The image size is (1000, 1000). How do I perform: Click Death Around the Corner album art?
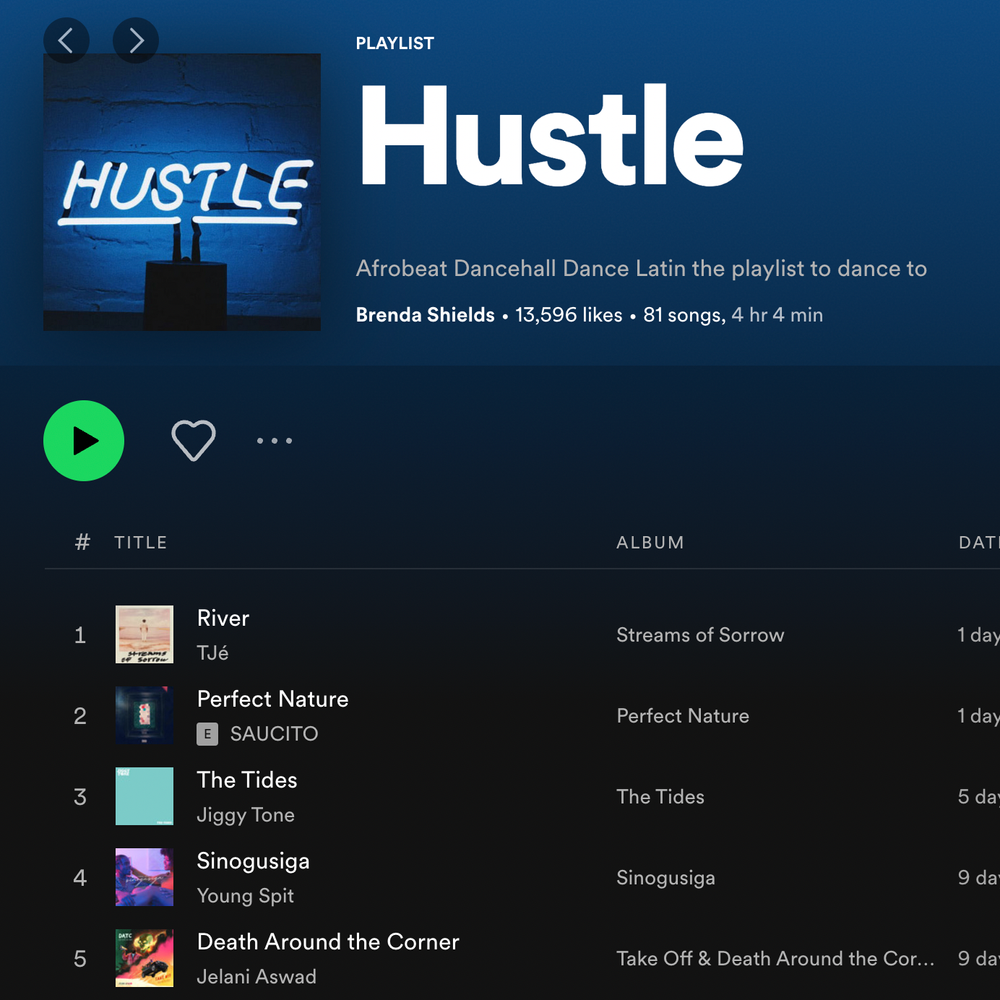pos(144,958)
